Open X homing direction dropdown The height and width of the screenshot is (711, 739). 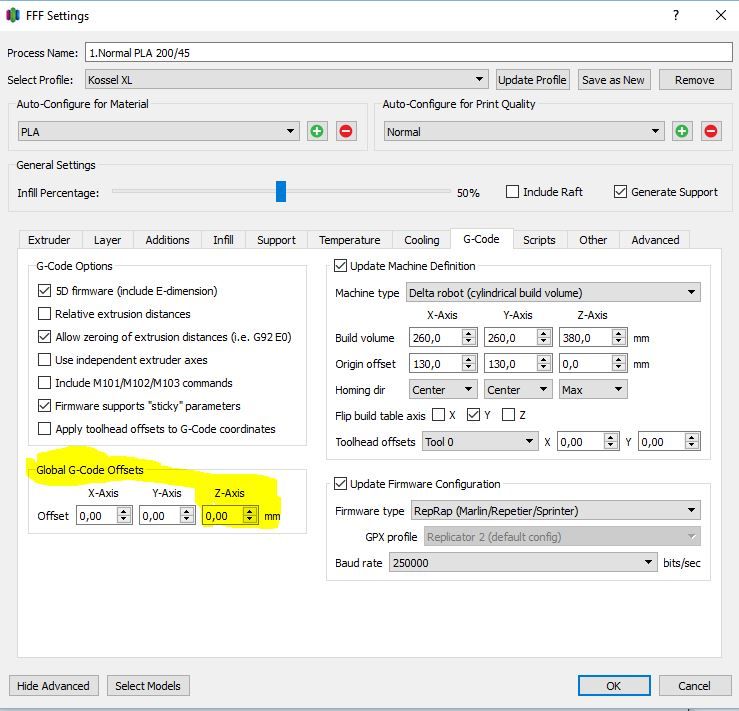(443, 390)
